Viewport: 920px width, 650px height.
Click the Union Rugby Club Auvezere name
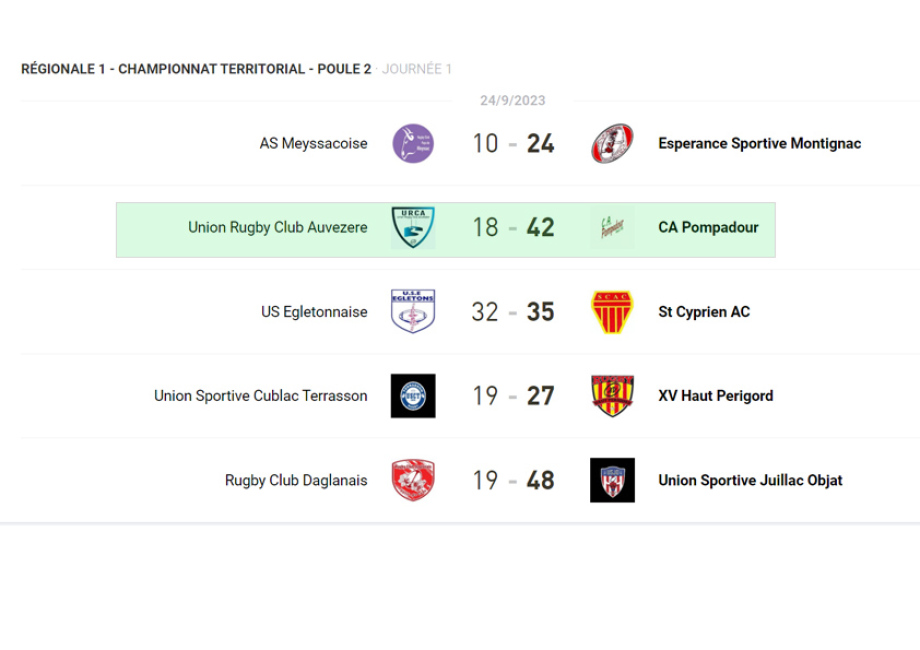point(277,228)
